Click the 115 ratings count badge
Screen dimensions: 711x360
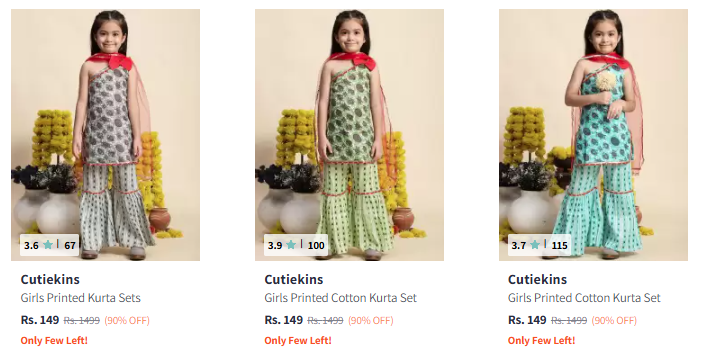pos(560,246)
